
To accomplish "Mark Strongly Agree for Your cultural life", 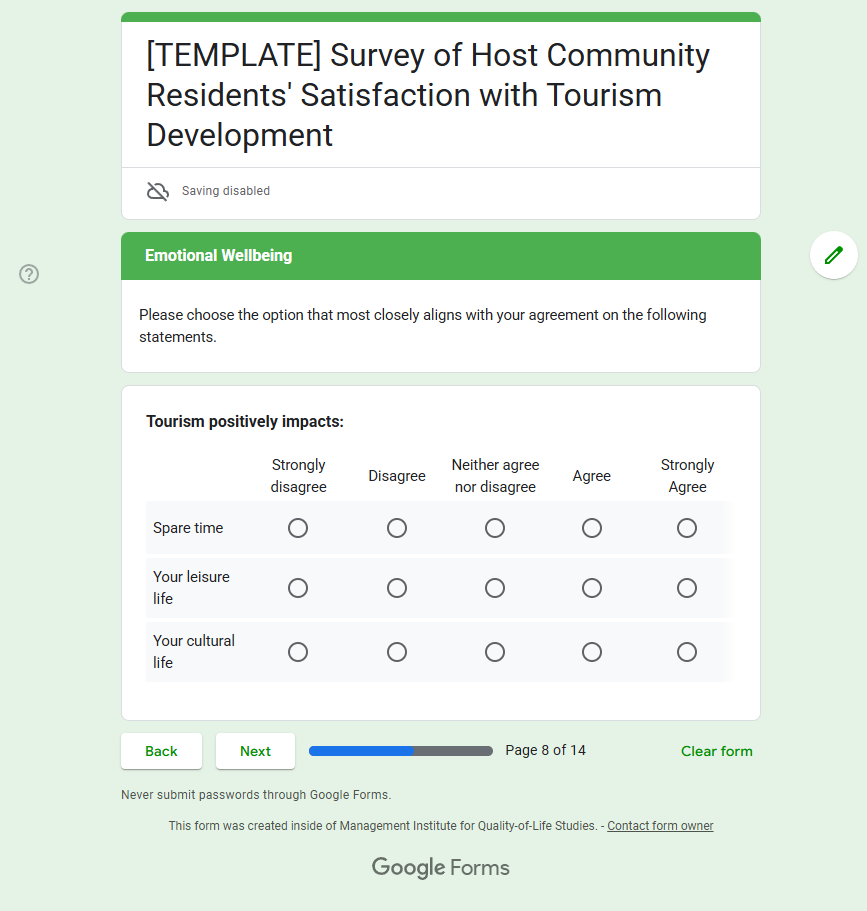I will (x=687, y=652).
